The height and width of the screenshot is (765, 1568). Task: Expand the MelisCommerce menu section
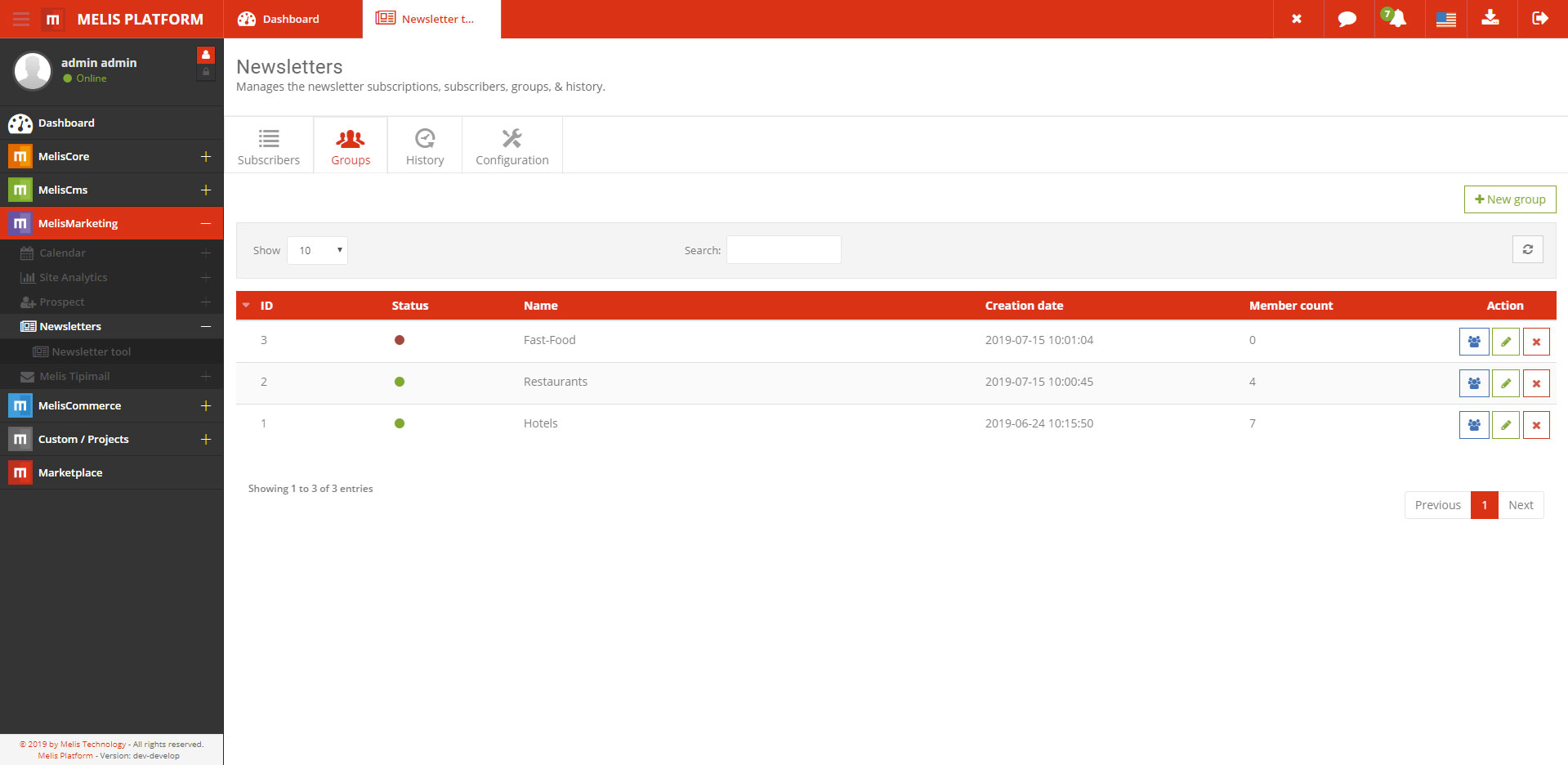206,405
